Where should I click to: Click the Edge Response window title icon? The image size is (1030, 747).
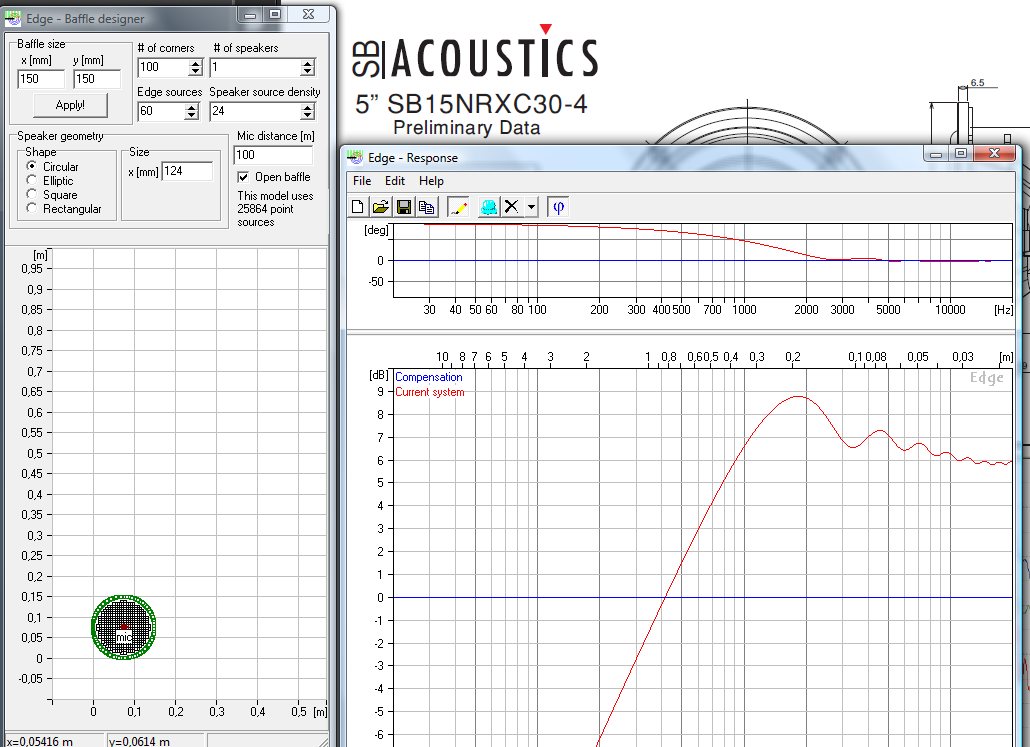tap(355, 158)
